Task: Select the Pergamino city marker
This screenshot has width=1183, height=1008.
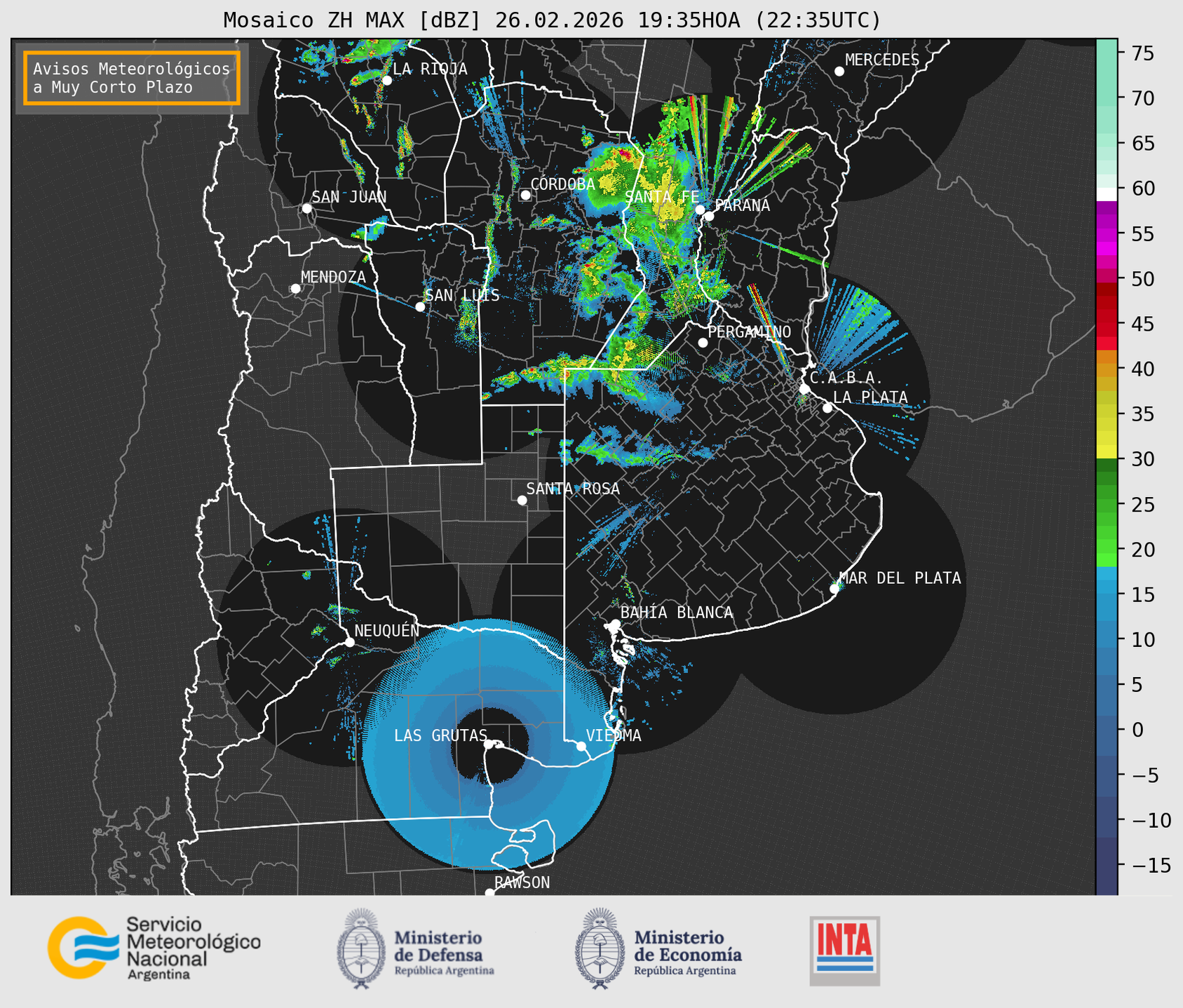Action: (x=703, y=343)
